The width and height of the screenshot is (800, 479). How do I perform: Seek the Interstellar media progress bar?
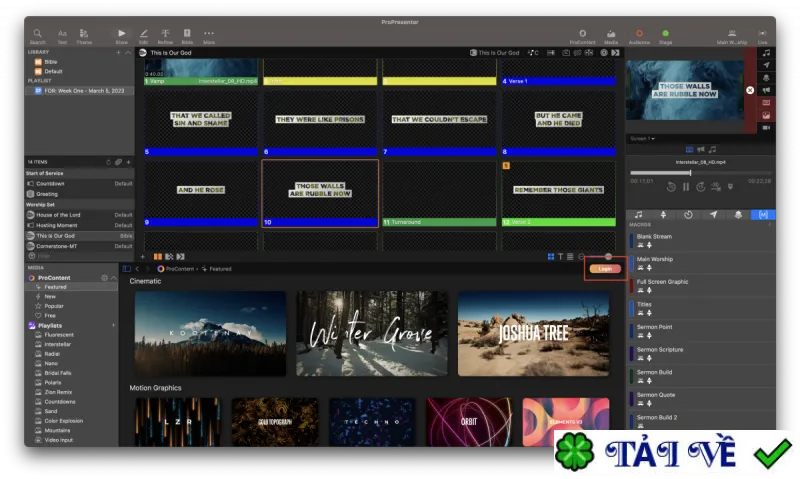tap(701, 173)
